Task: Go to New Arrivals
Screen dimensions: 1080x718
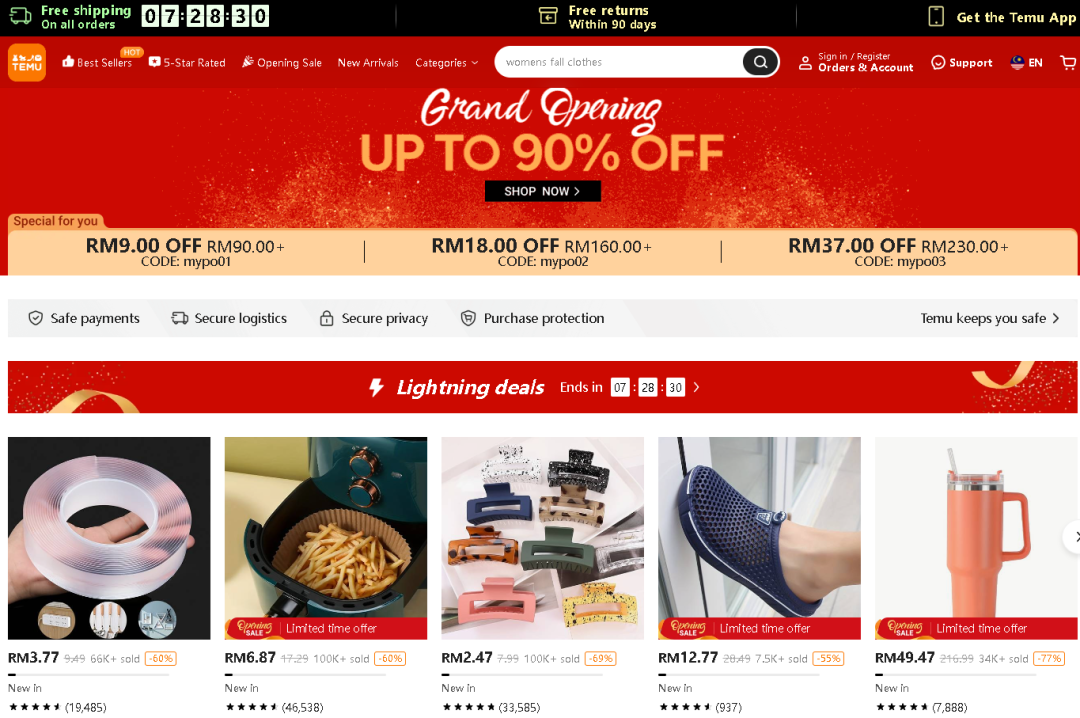Action: click(x=368, y=63)
